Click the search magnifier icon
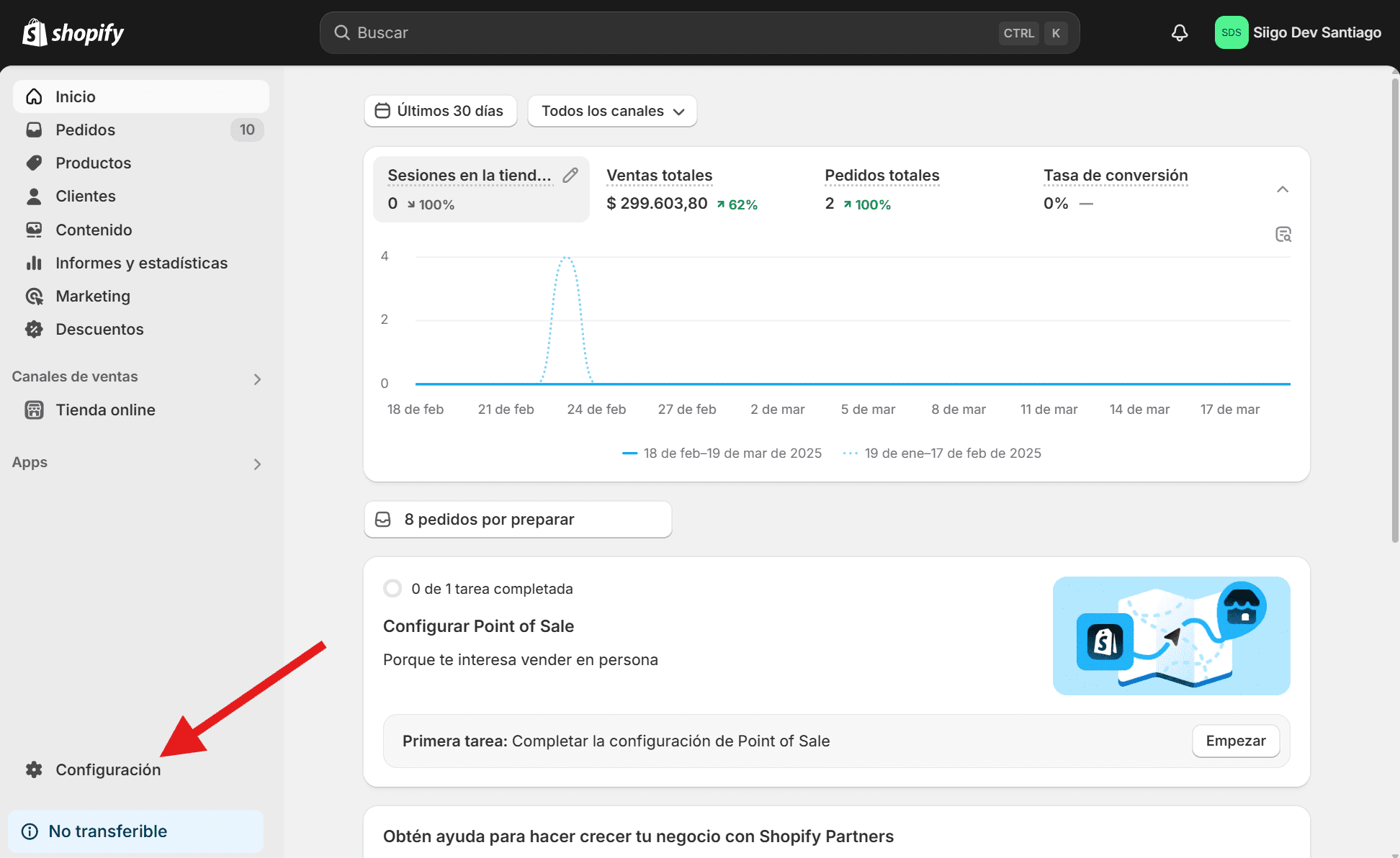This screenshot has height=858, width=1400. coord(342,32)
